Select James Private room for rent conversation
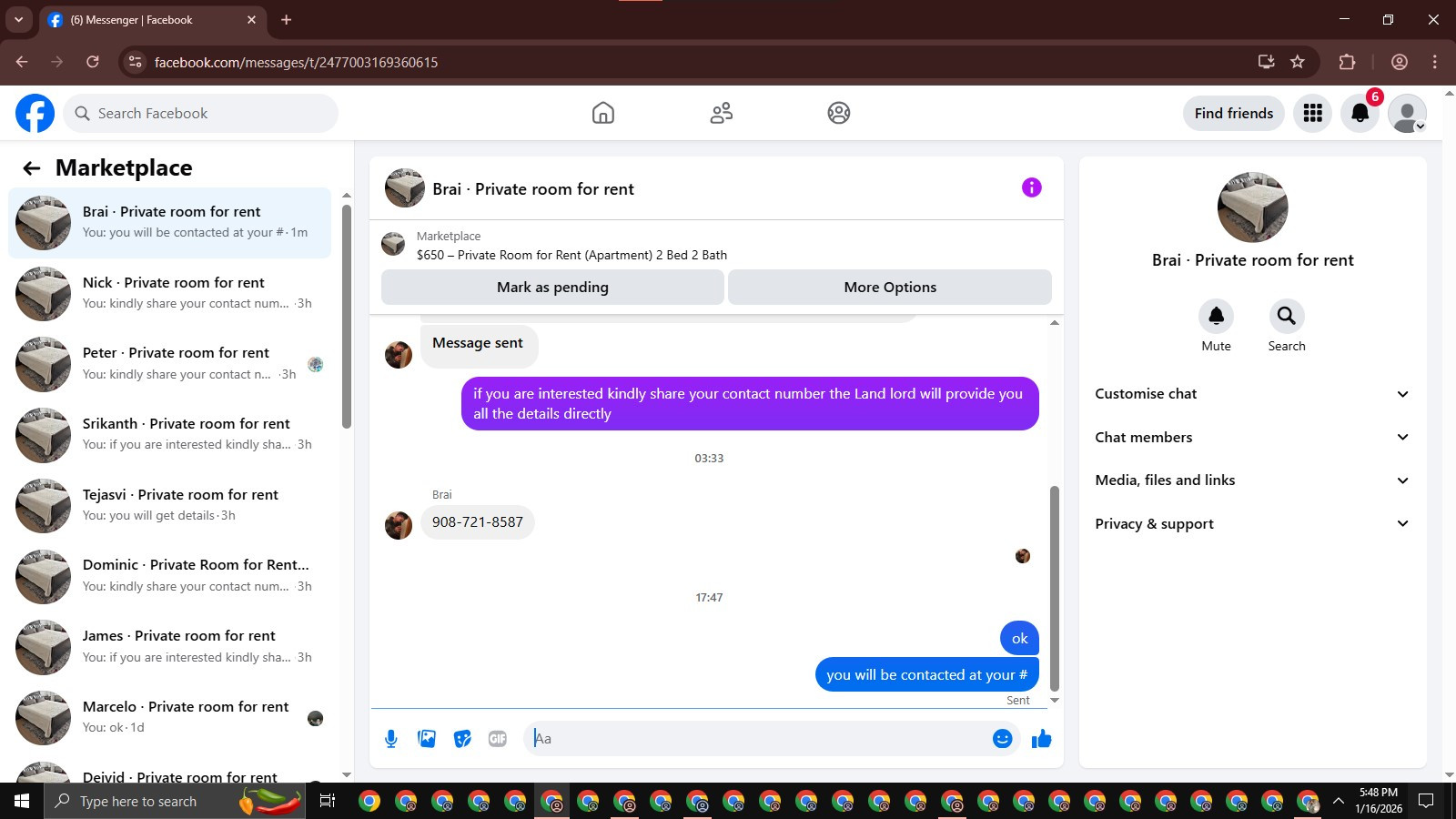Image resolution: width=1456 pixels, height=819 pixels. coord(170,646)
